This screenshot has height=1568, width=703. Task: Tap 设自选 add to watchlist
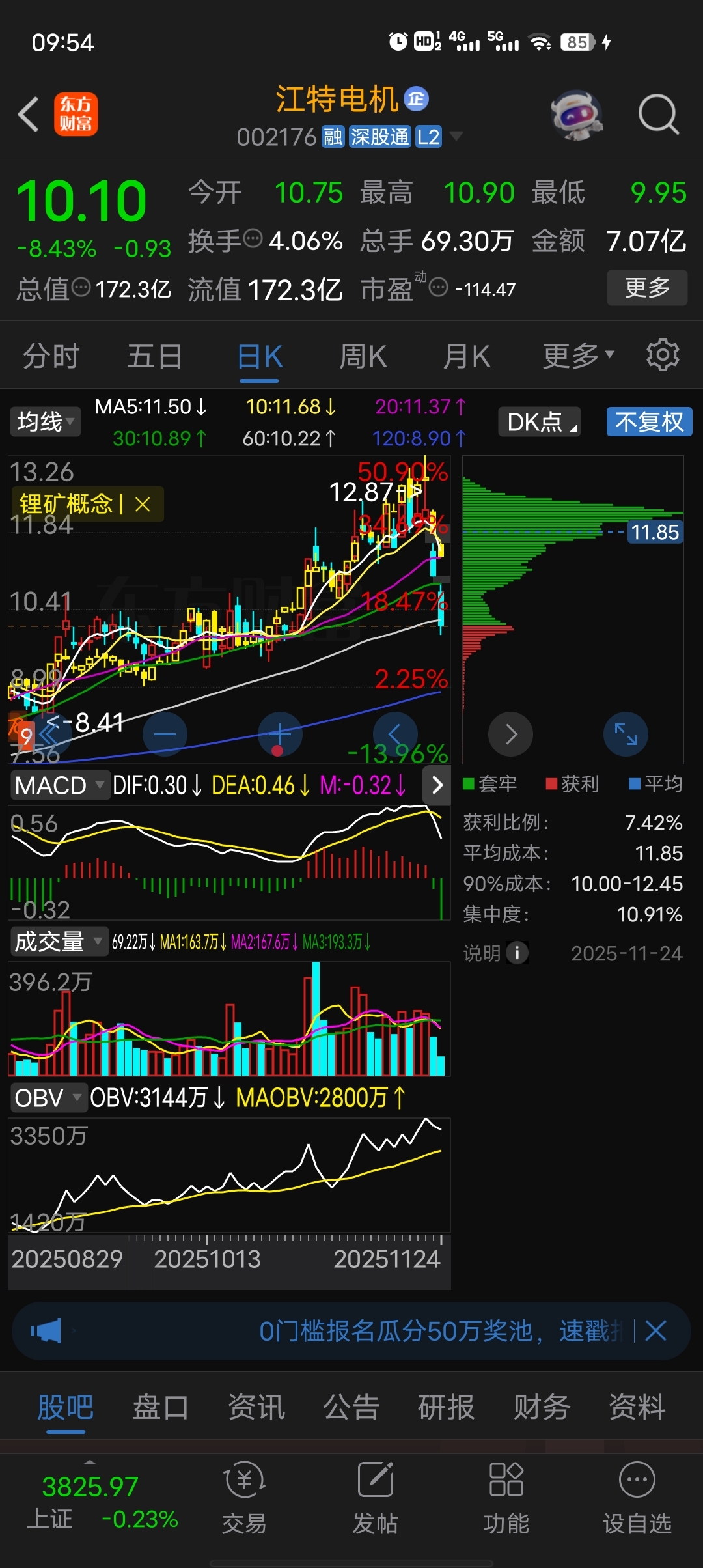(x=637, y=1498)
